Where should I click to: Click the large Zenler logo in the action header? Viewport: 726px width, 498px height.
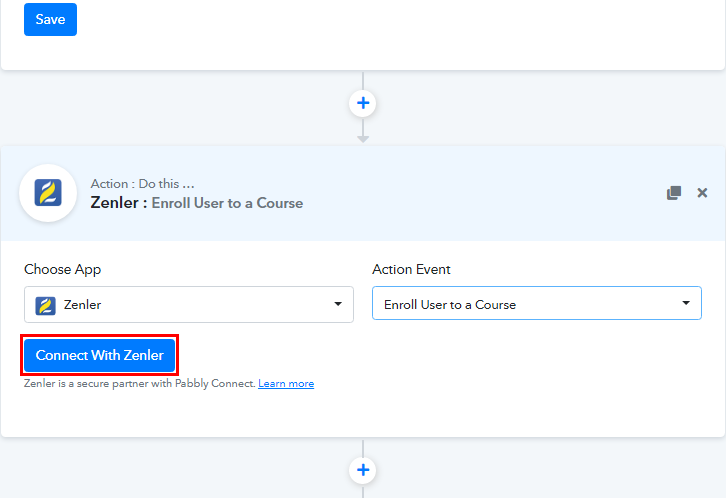coord(48,193)
